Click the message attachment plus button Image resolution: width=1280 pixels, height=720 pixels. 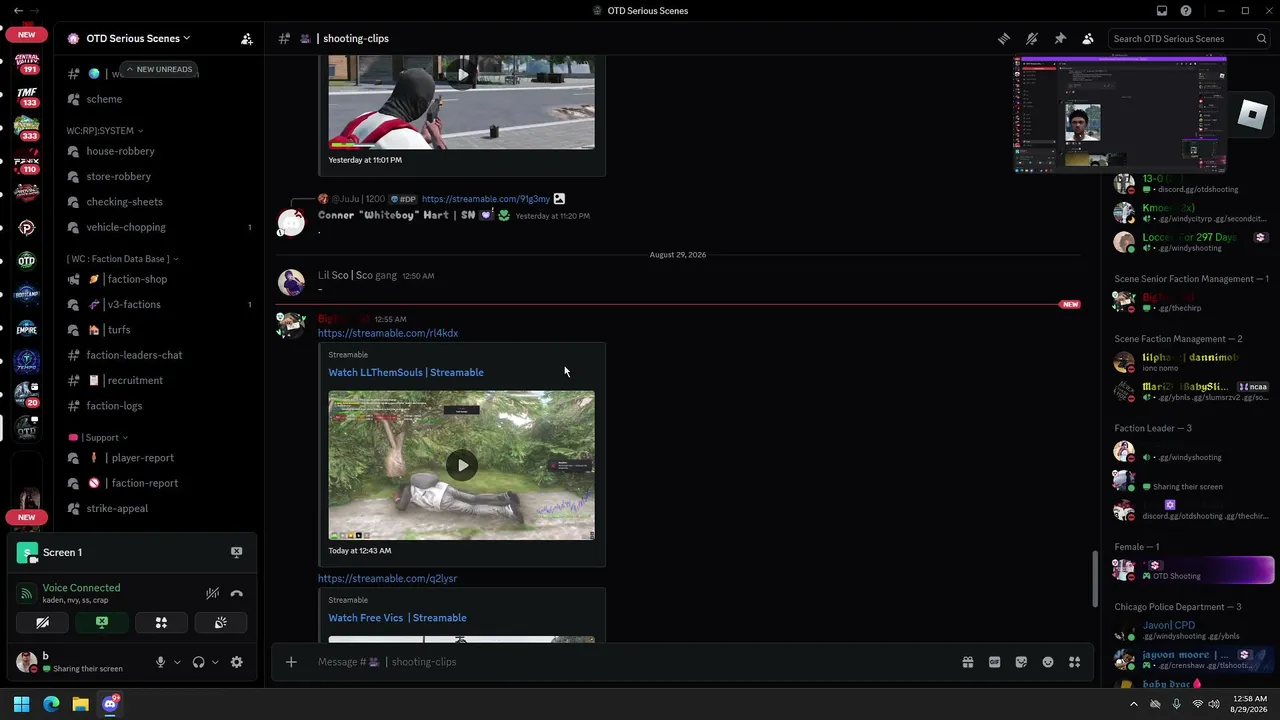pos(291,662)
